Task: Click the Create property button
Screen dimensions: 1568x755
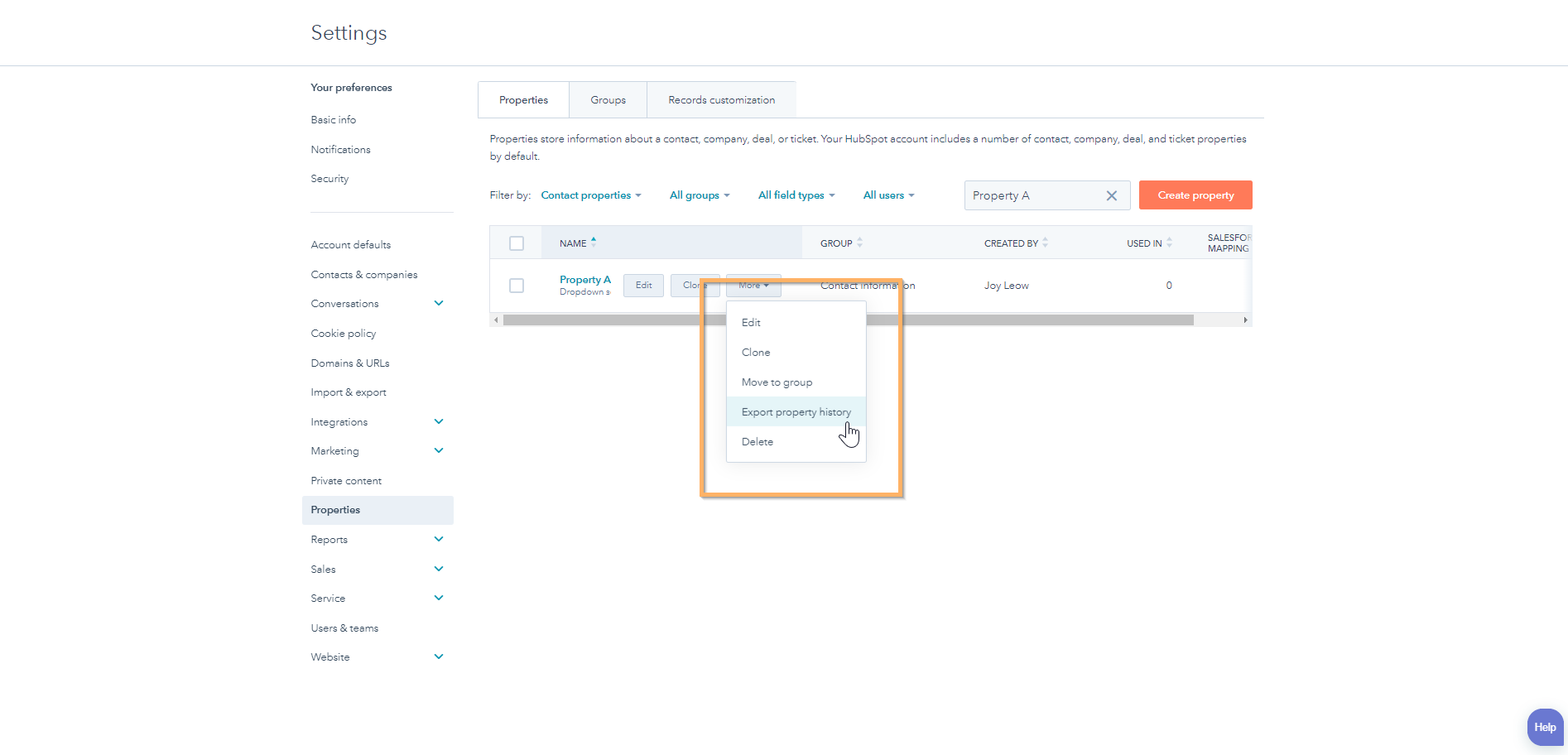Action: (x=1195, y=195)
